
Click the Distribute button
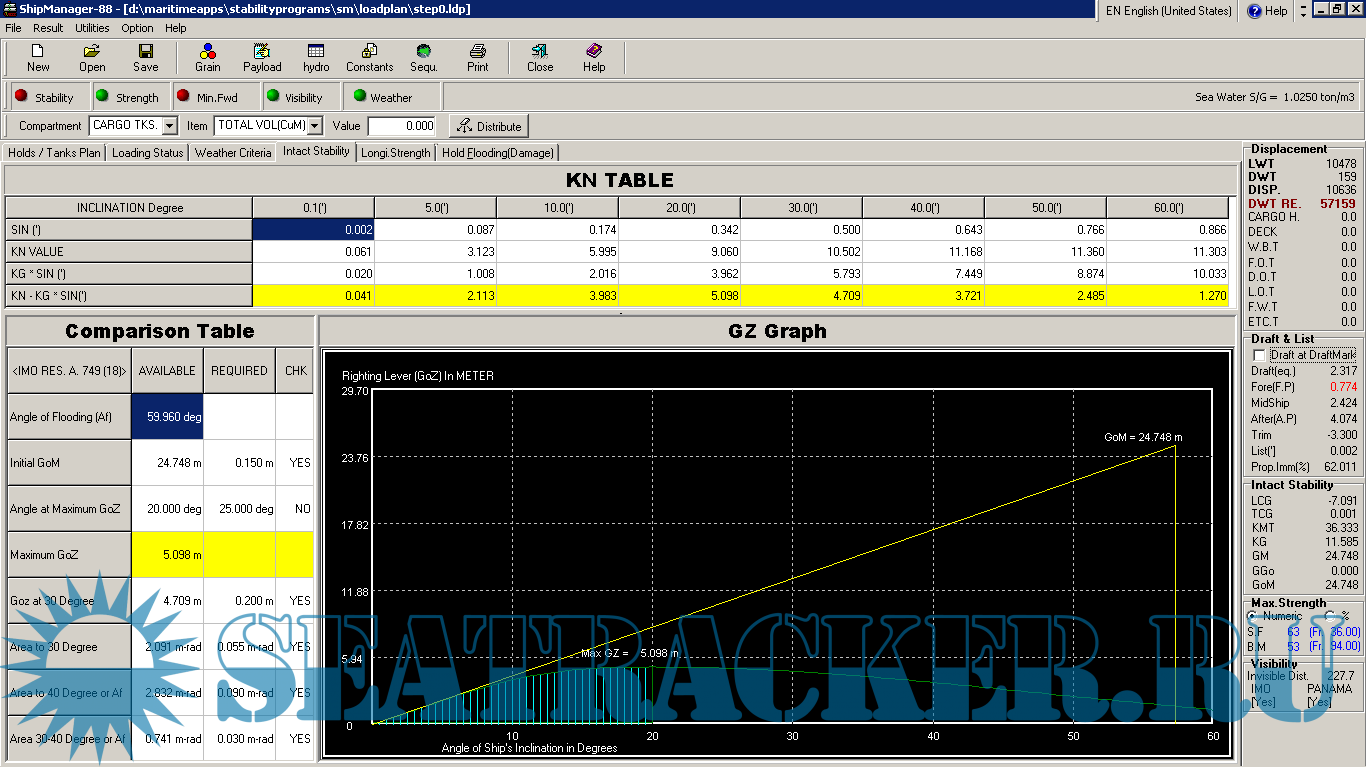coord(489,126)
